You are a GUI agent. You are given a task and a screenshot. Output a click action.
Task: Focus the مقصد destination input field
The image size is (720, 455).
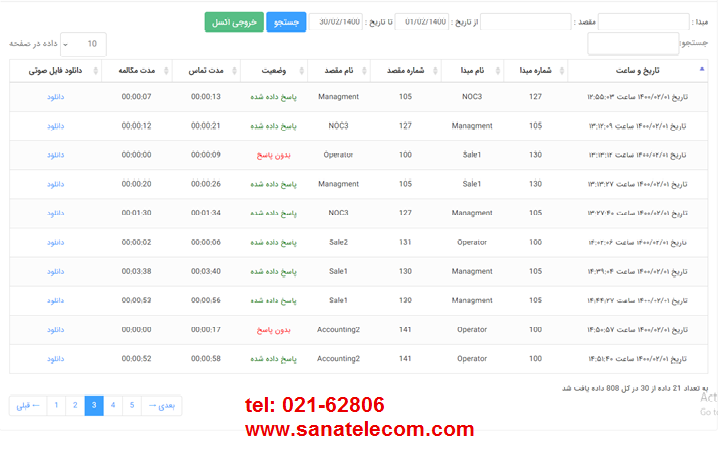pyautogui.click(x=526, y=22)
